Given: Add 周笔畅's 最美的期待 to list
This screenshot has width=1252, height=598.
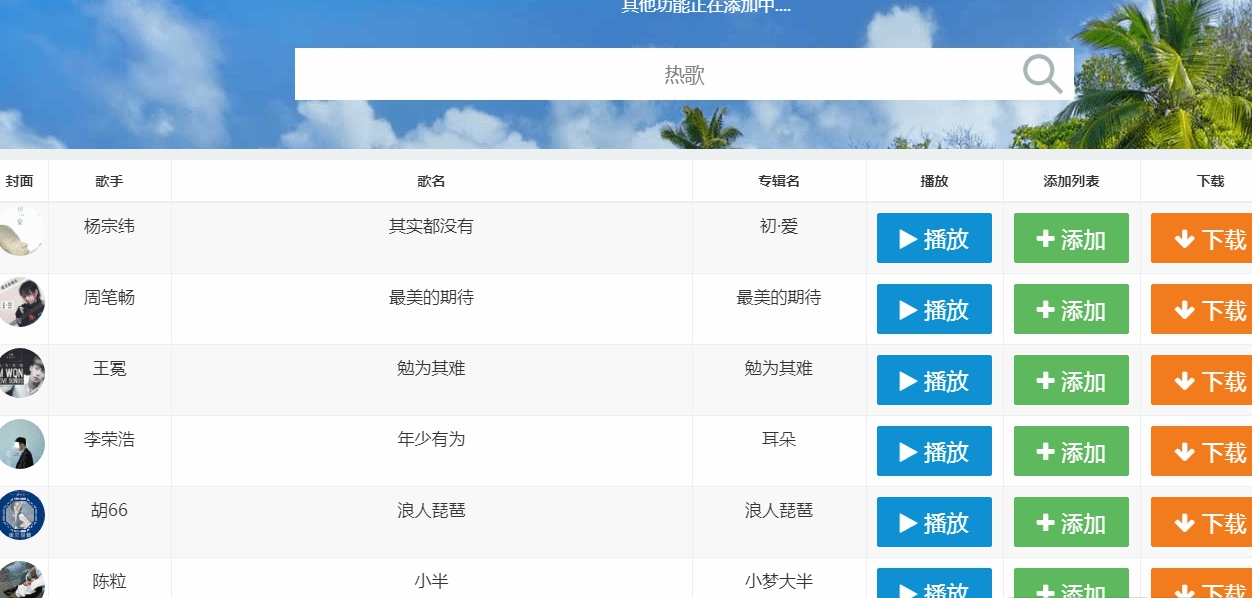Looking at the screenshot, I should pos(1071,309).
